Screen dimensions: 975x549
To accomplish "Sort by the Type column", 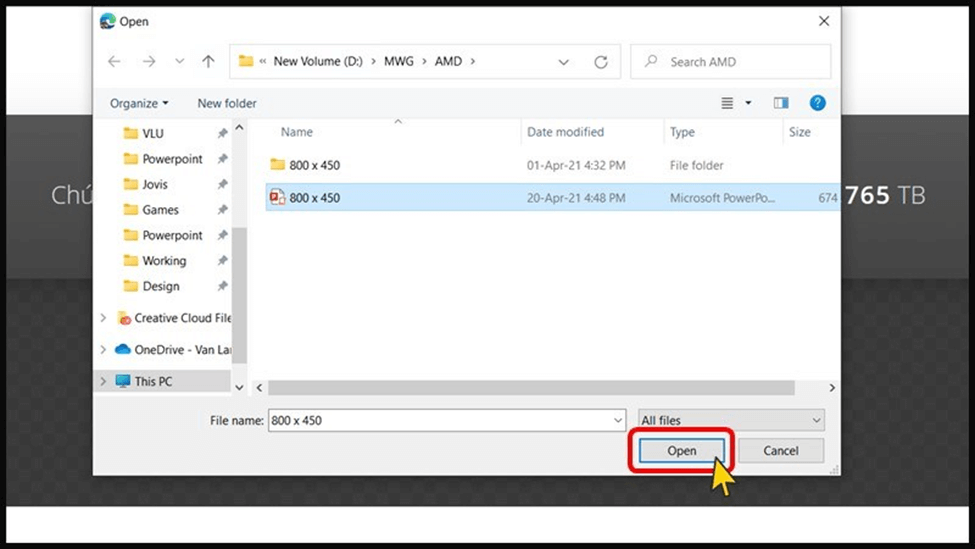I will [x=682, y=132].
